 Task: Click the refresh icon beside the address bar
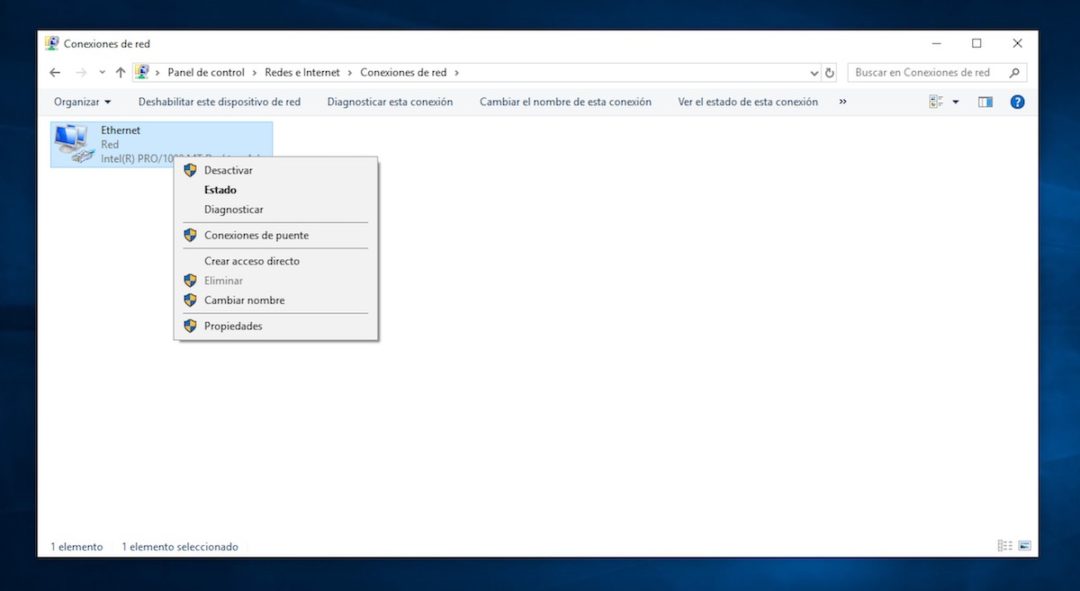(830, 72)
